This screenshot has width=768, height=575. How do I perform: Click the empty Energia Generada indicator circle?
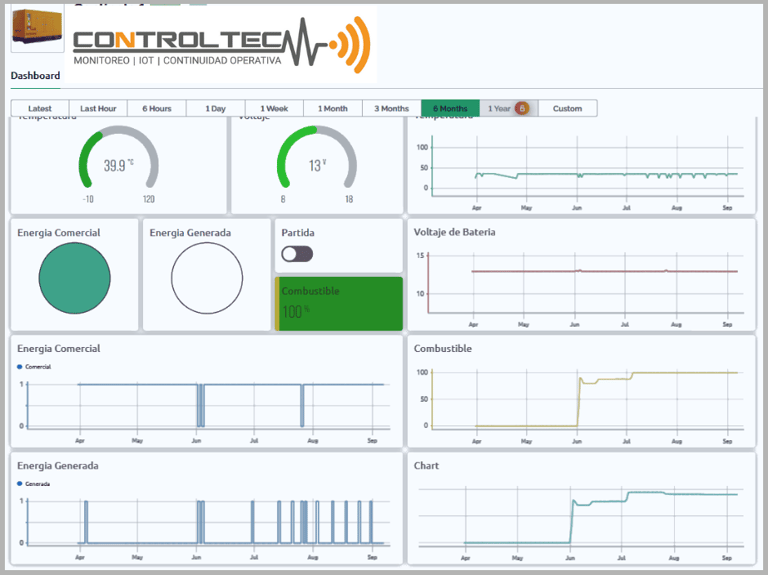(x=207, y=278)
